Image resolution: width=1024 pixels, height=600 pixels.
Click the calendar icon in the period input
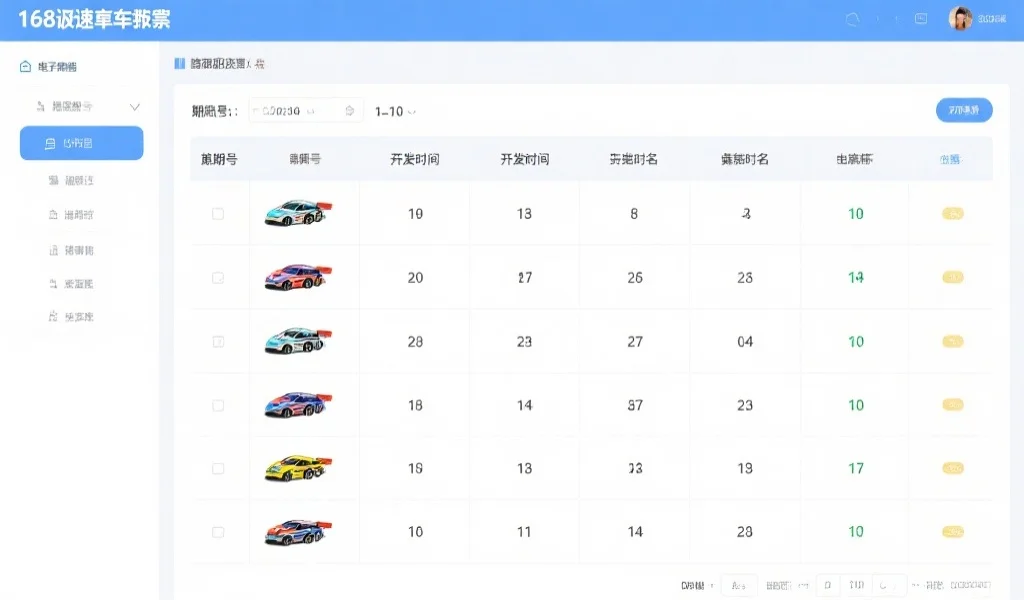349,111
